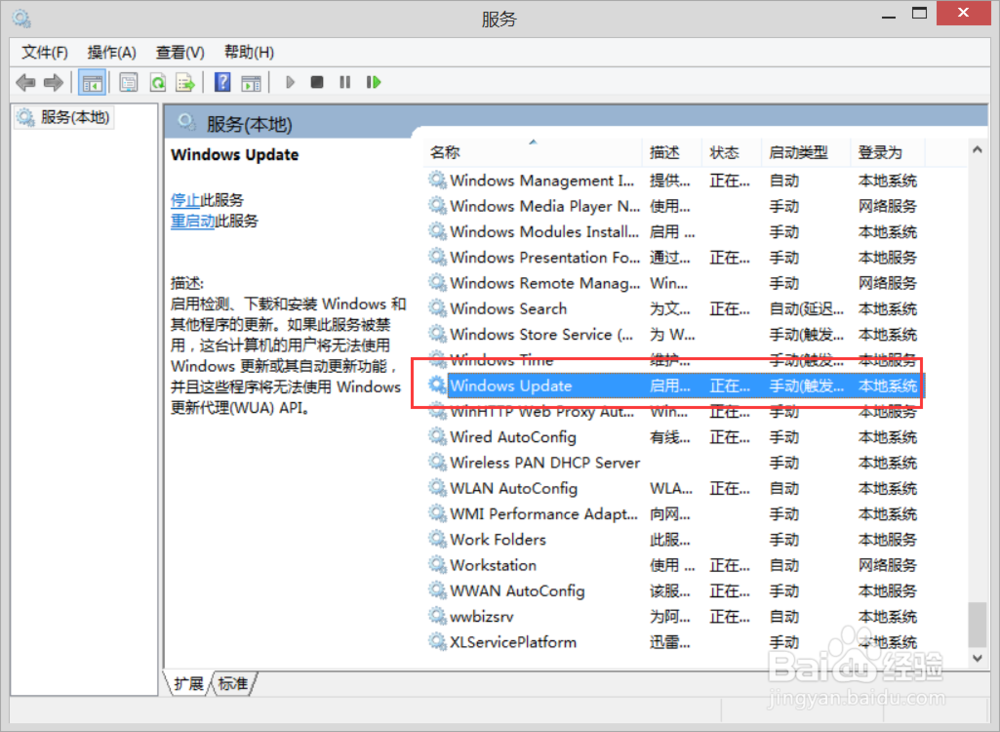Click the 自动(延迟... startup type of Windows Search

806,309
